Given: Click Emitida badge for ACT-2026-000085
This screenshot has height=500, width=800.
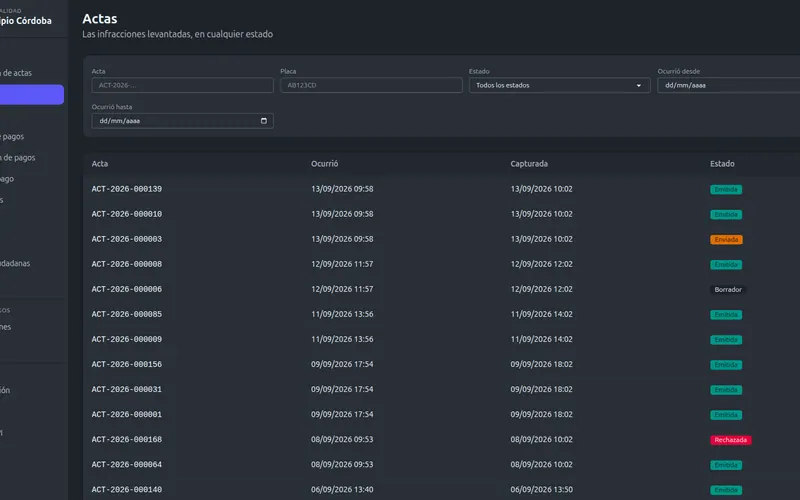Looking at the screenshot, I should coord(726,314).
